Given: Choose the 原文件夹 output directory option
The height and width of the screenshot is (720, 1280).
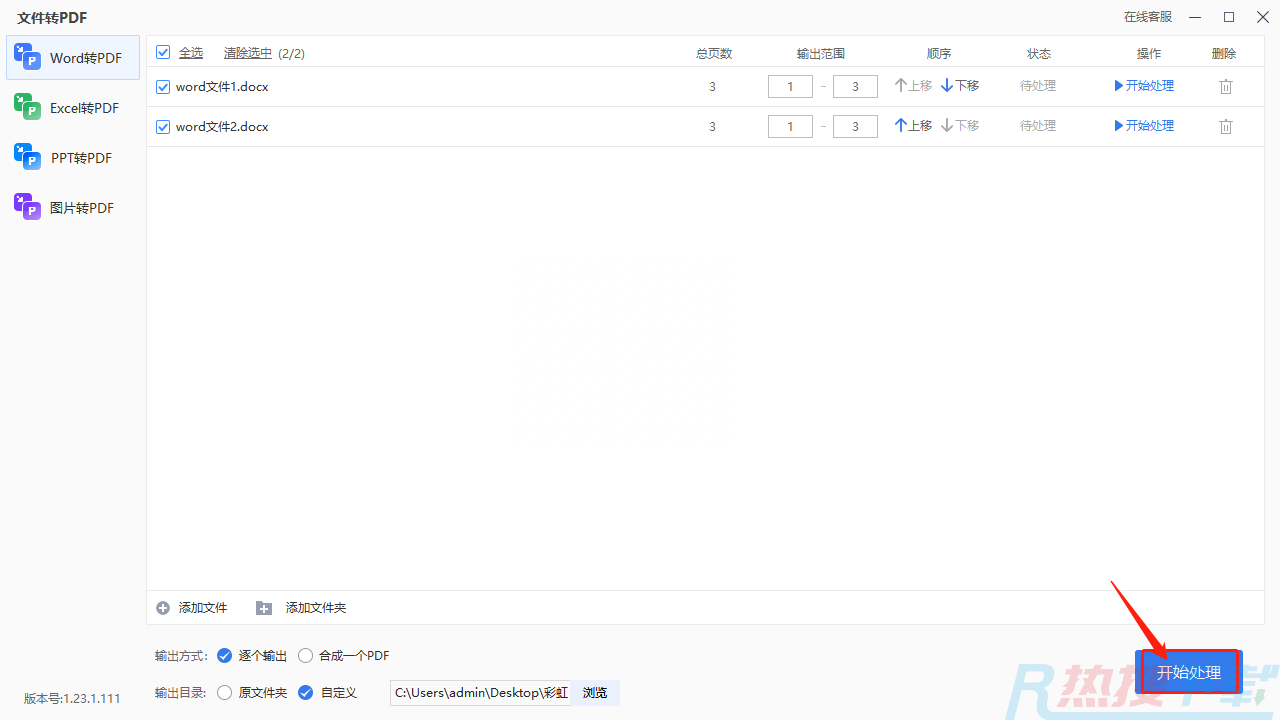Looking at the screenshot, I should (x=224, y=692).
